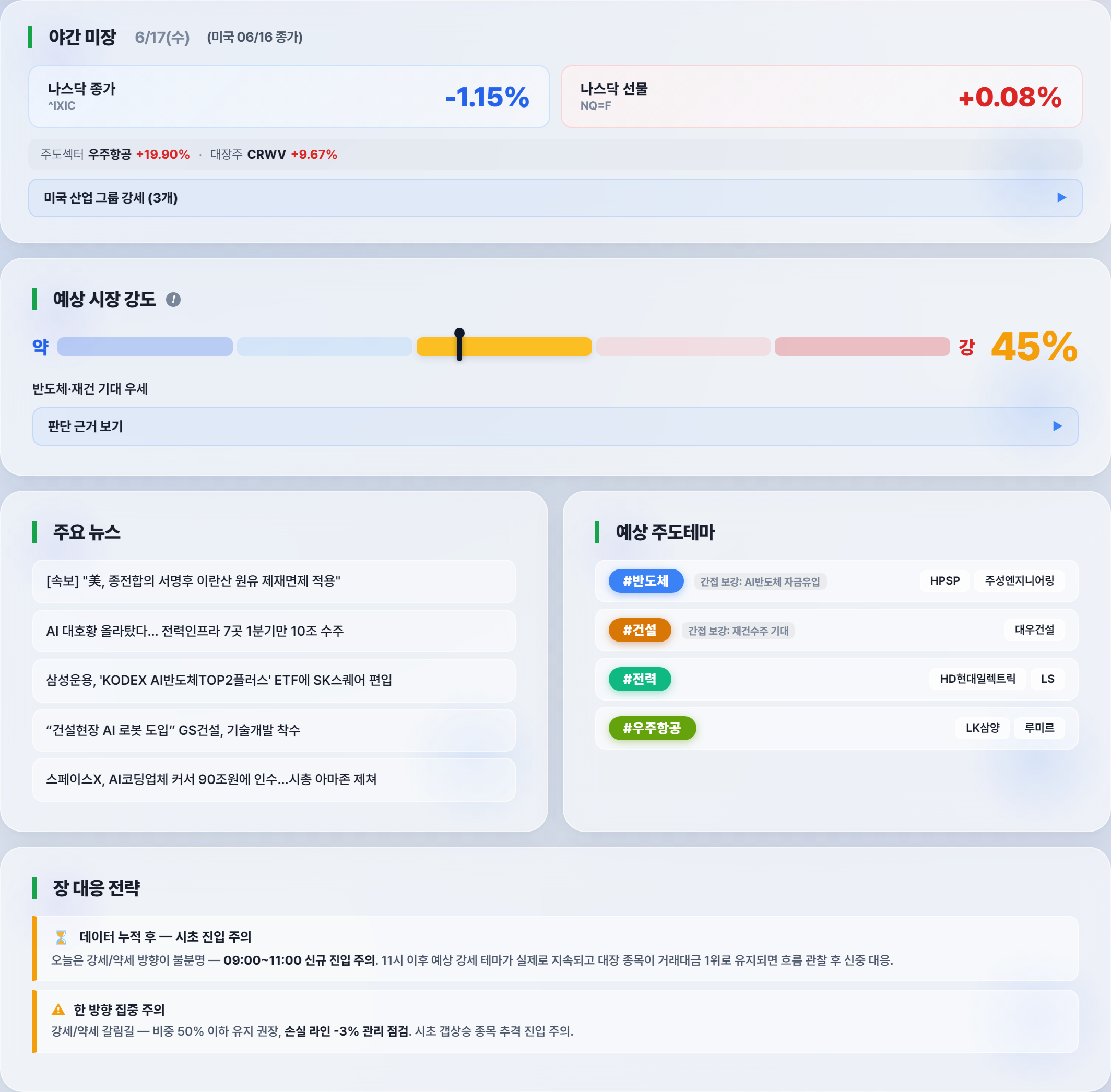This screenshot has width=1111, height=1092.
Task: Click the 간접 보강: 재건수주 기대 label
Action: pos(738,631)
